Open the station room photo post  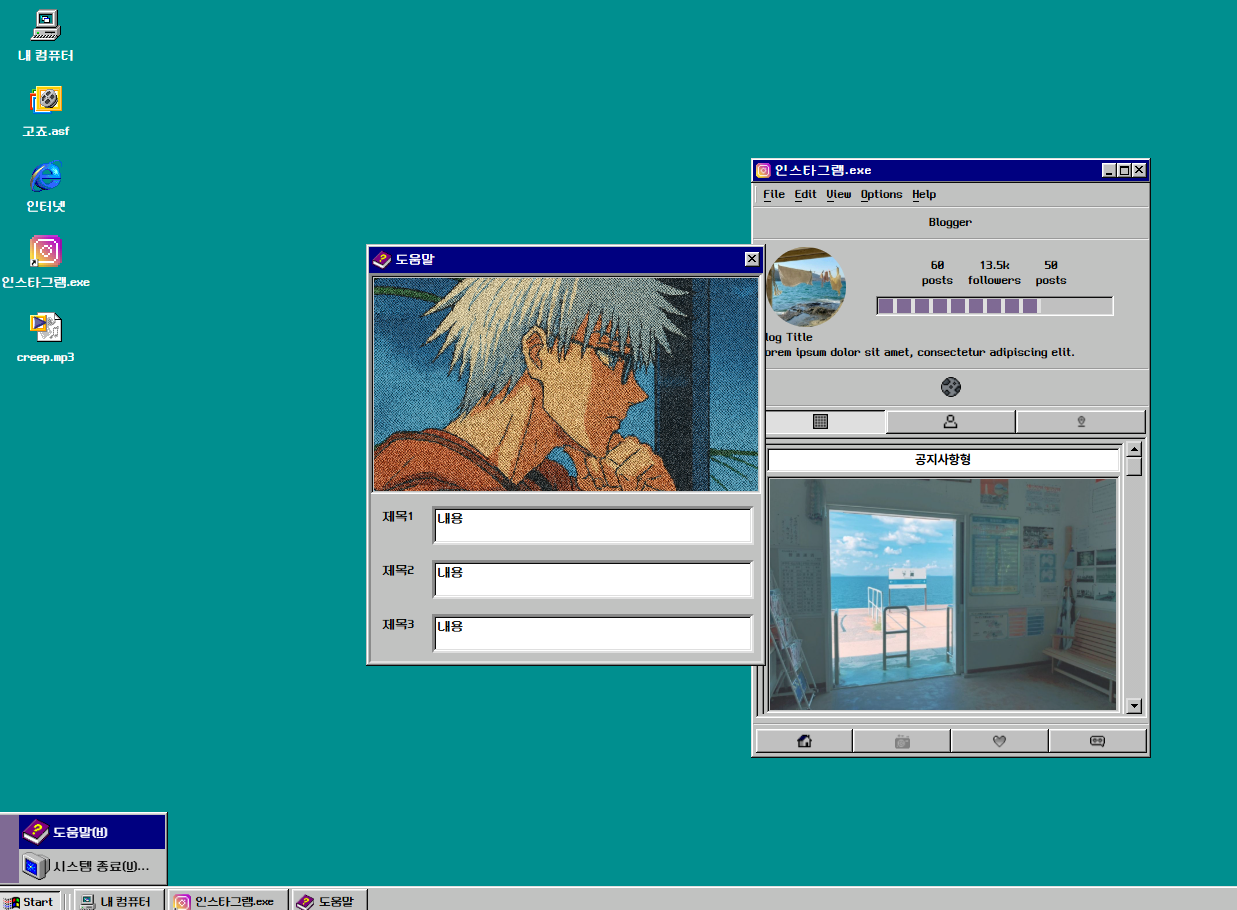point(942,594)
